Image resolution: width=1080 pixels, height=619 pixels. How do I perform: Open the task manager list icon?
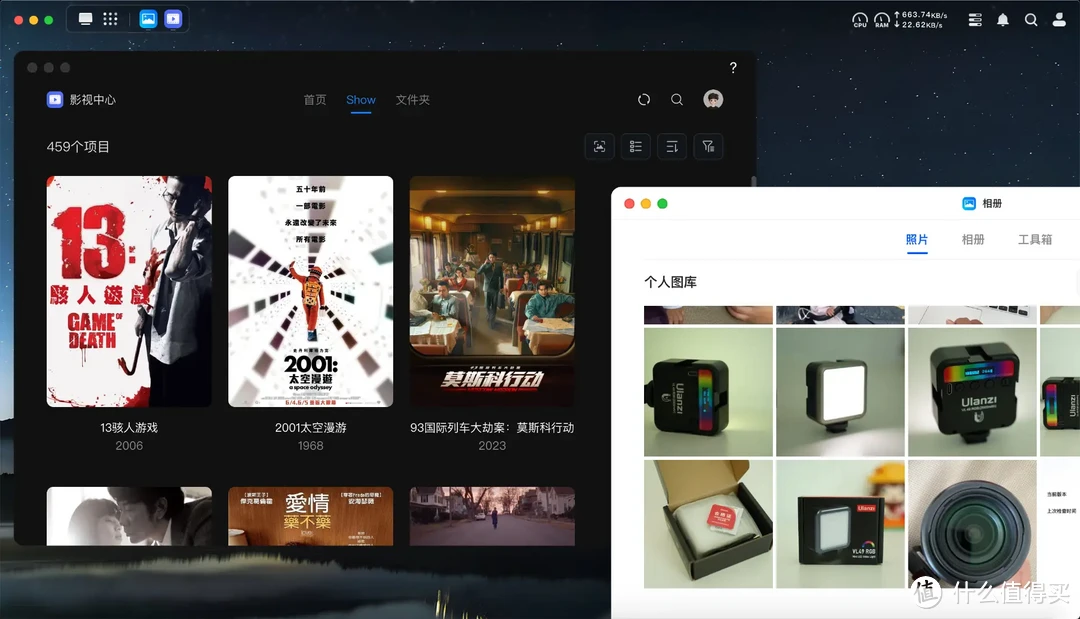(975, 20)
